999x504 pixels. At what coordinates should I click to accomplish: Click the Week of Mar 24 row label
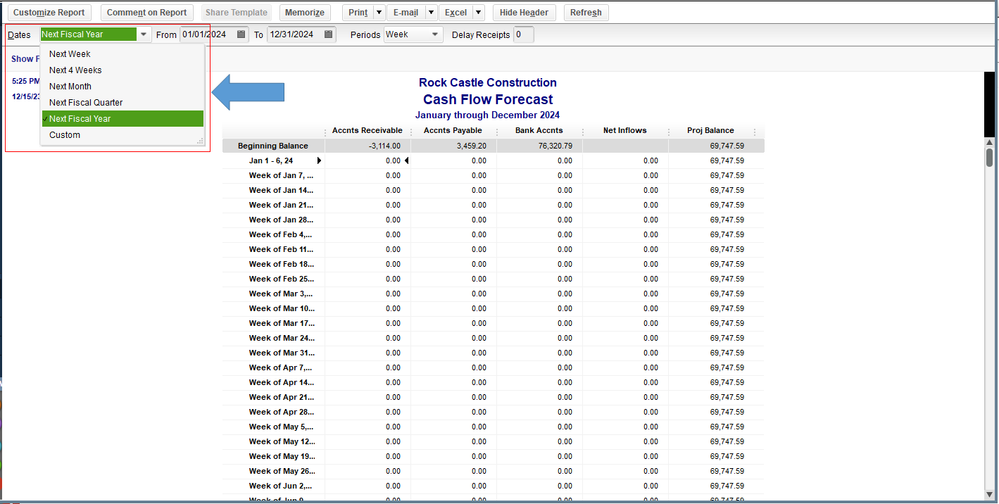coord(281,338)
